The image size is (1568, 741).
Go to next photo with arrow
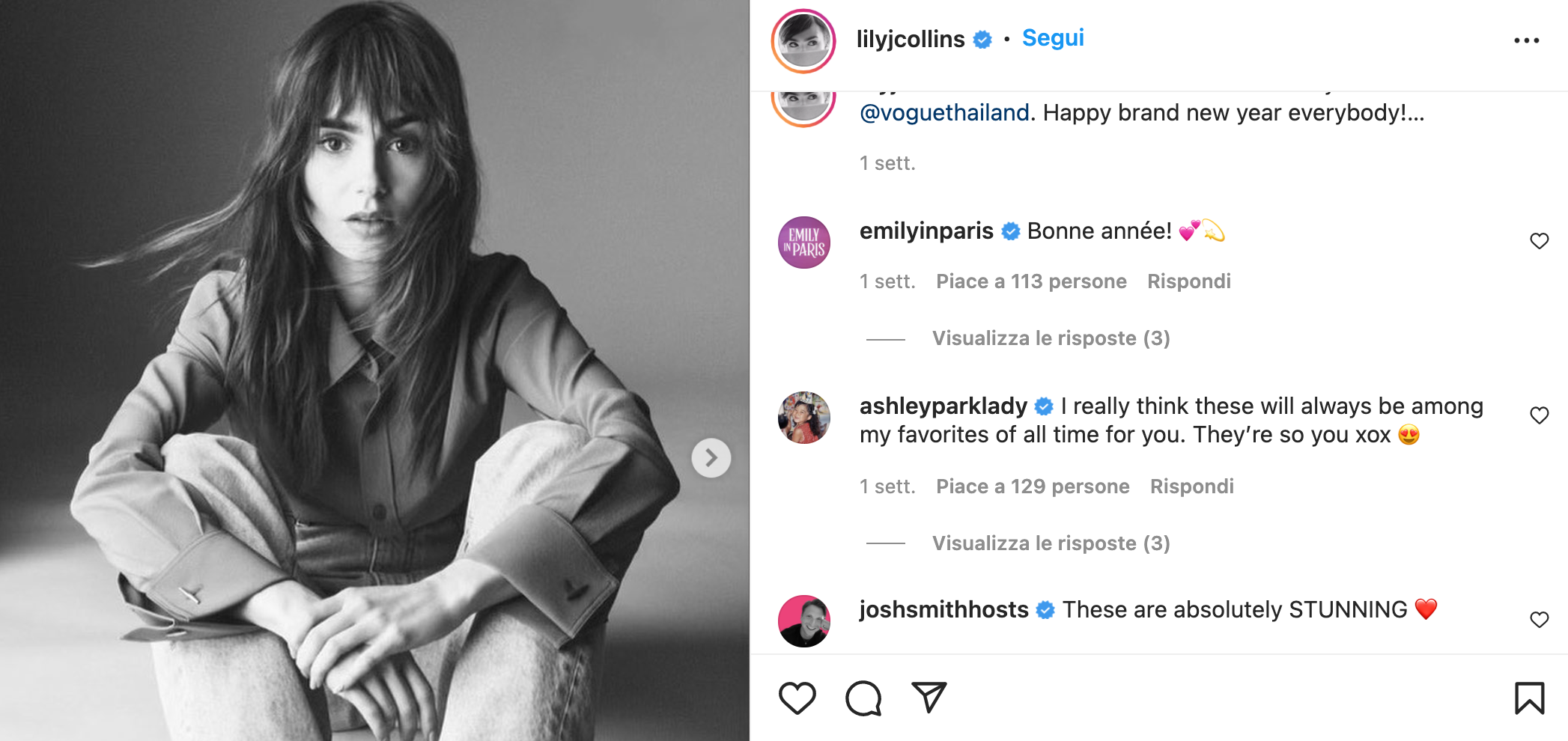click(x=711, y=457)
